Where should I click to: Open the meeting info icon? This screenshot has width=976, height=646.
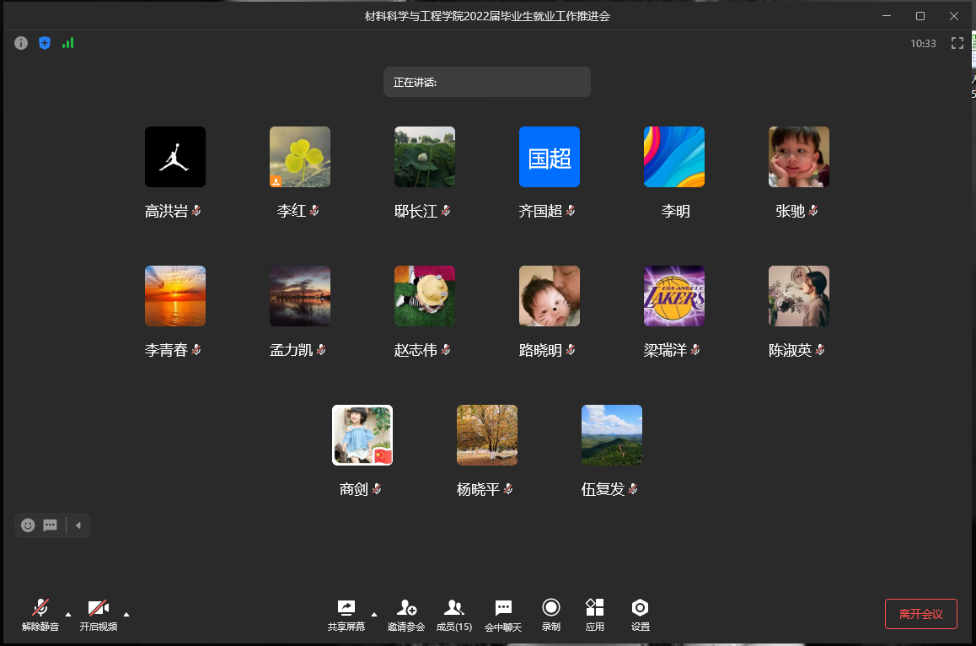tap(21, 43)
